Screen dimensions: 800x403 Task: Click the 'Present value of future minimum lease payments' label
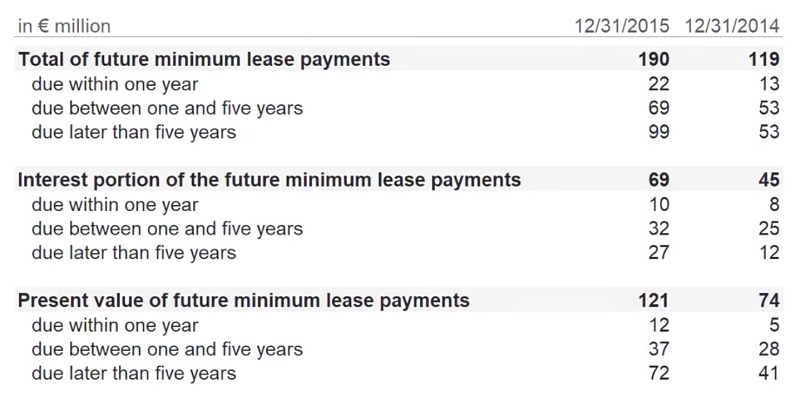[x=243, y=300]
